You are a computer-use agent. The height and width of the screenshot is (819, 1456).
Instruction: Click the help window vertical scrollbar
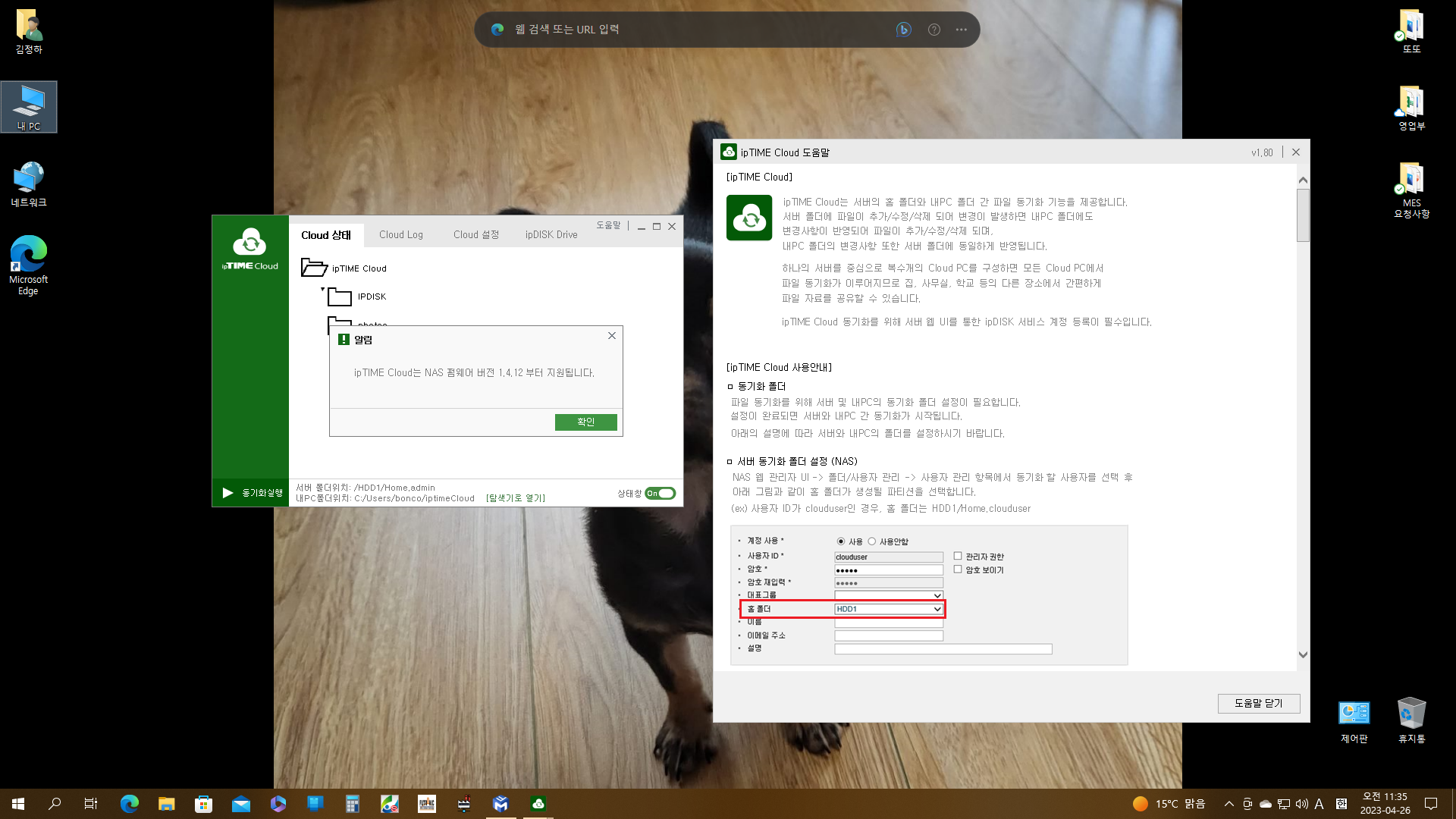[x=1303, y=417]
